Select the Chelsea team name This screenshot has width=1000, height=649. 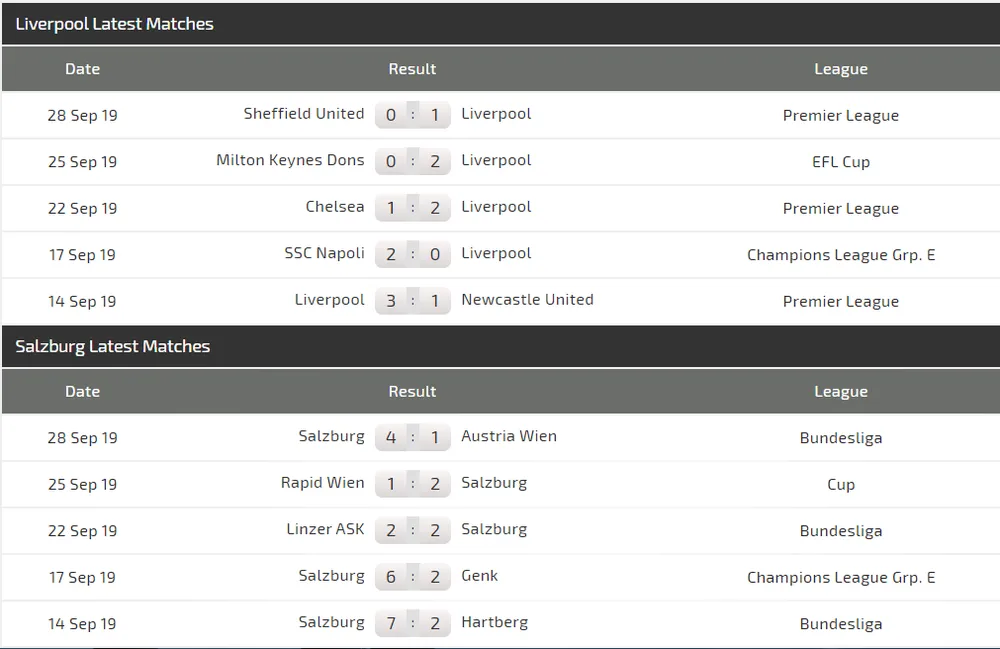(335, 207)
